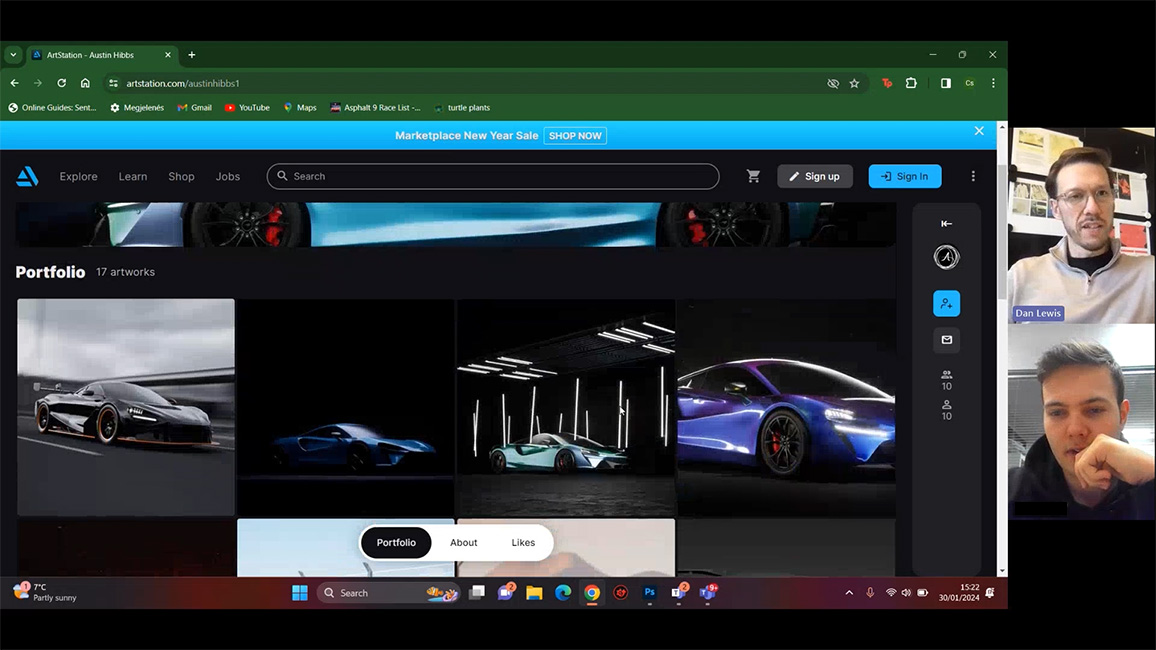Show hidden system tray icons

click(849, 593)
